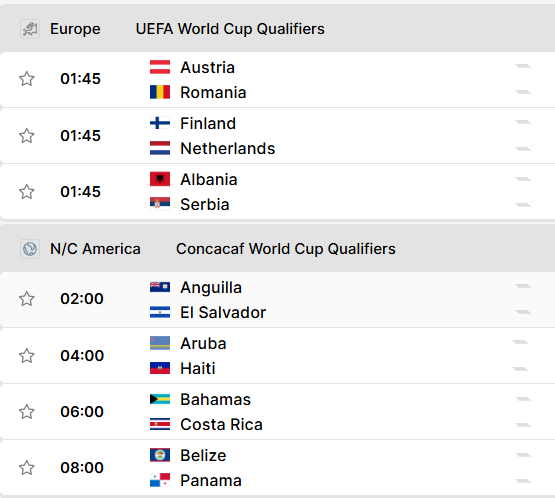The width and height of the screenshot is (555, 498).
Task: Star the Albania vs Serbia match
Action: coord(27,191)
